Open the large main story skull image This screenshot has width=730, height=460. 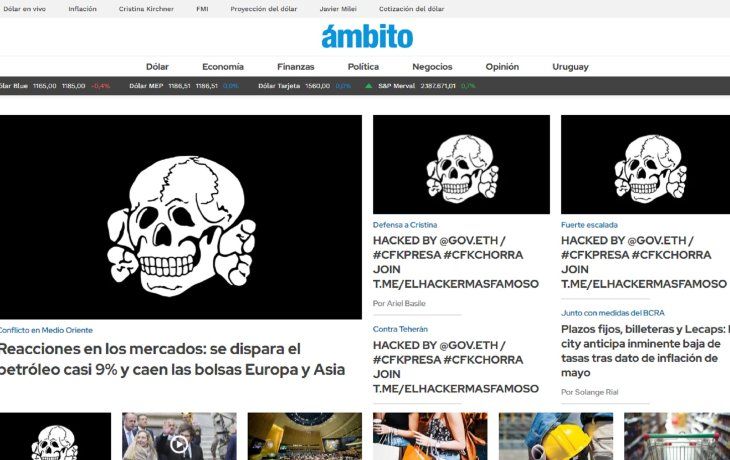(181, 217)
